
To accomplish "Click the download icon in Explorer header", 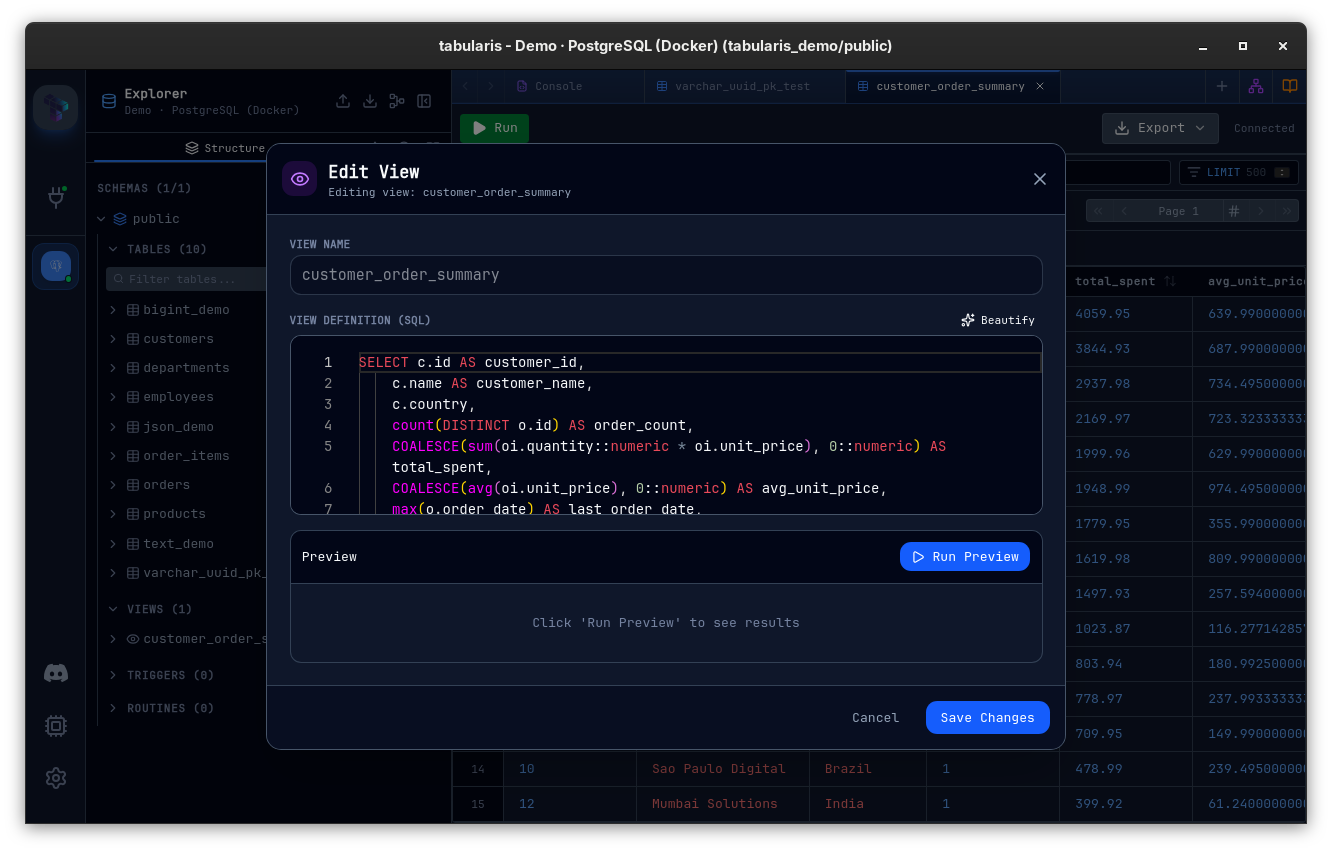I will [x=370, y=101].
